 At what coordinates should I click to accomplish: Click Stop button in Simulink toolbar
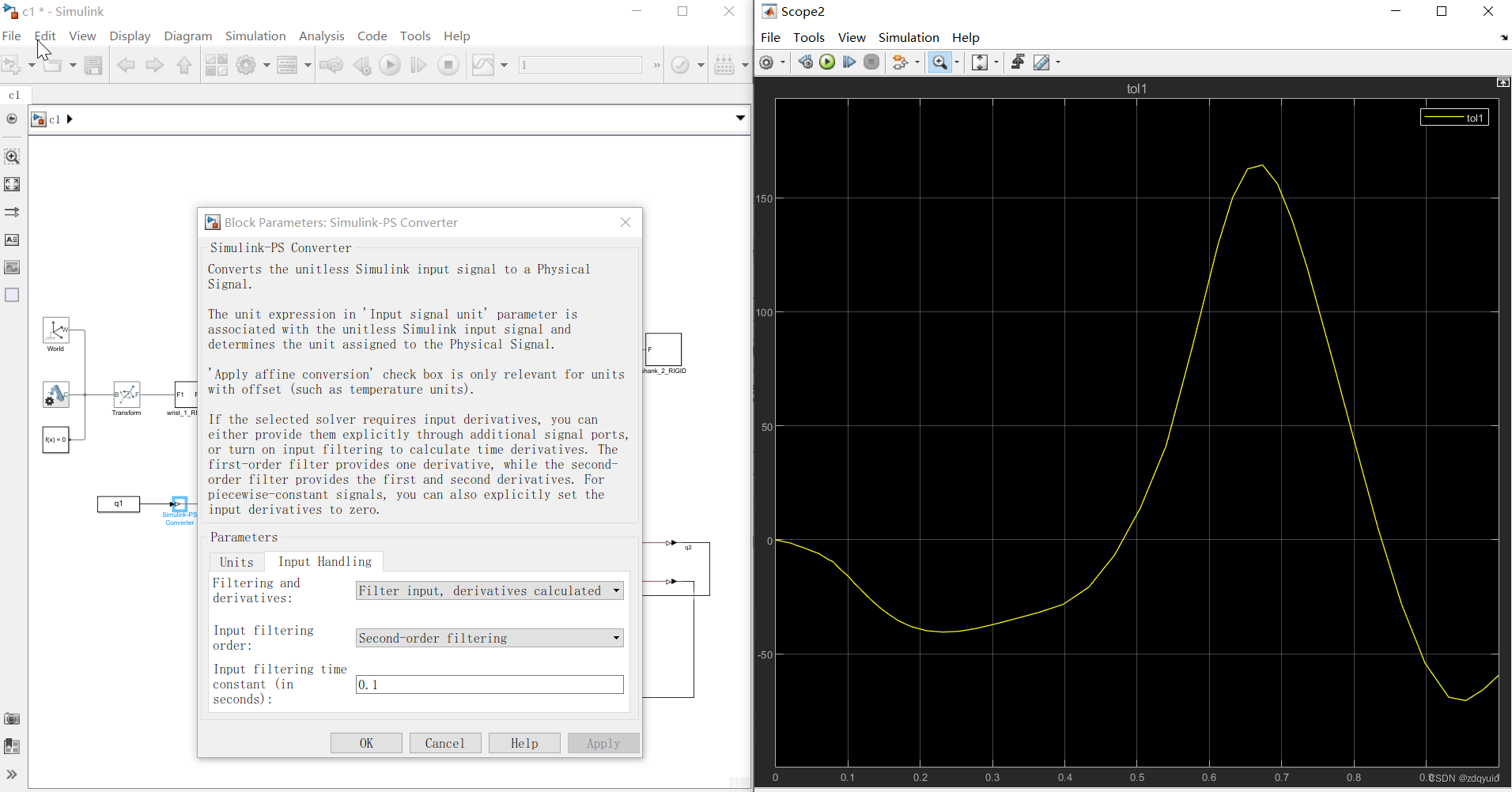(x=448, y=65)
